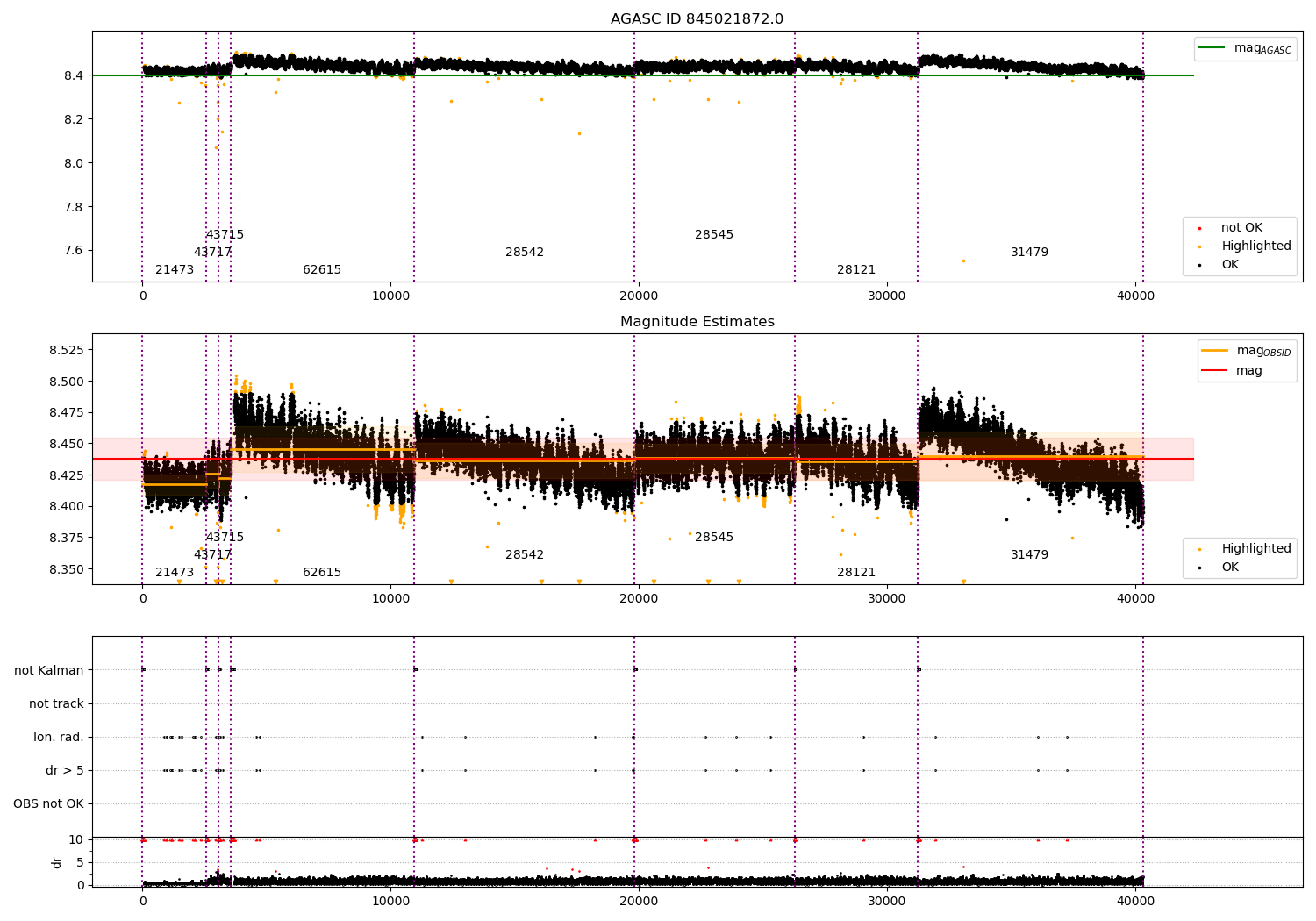This screenshot has width=1316, height=921.
Task: Click the 20000 tick of Magnitude Estimates plot
Action: (639, 598)
